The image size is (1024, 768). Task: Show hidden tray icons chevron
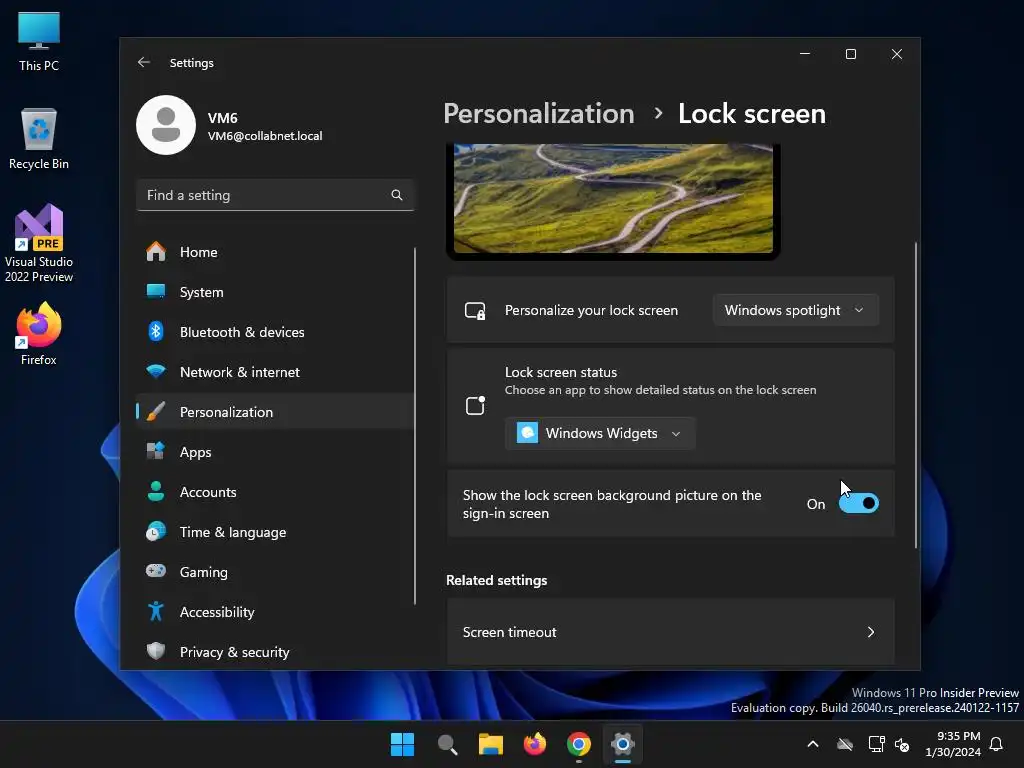(x=813, y=744)
